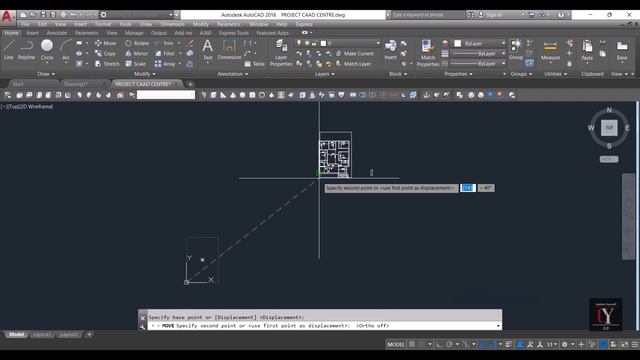The width and height of the screenshot is (640, 360).
Task: Select the Arc tool
Action: tap(66, 50)
